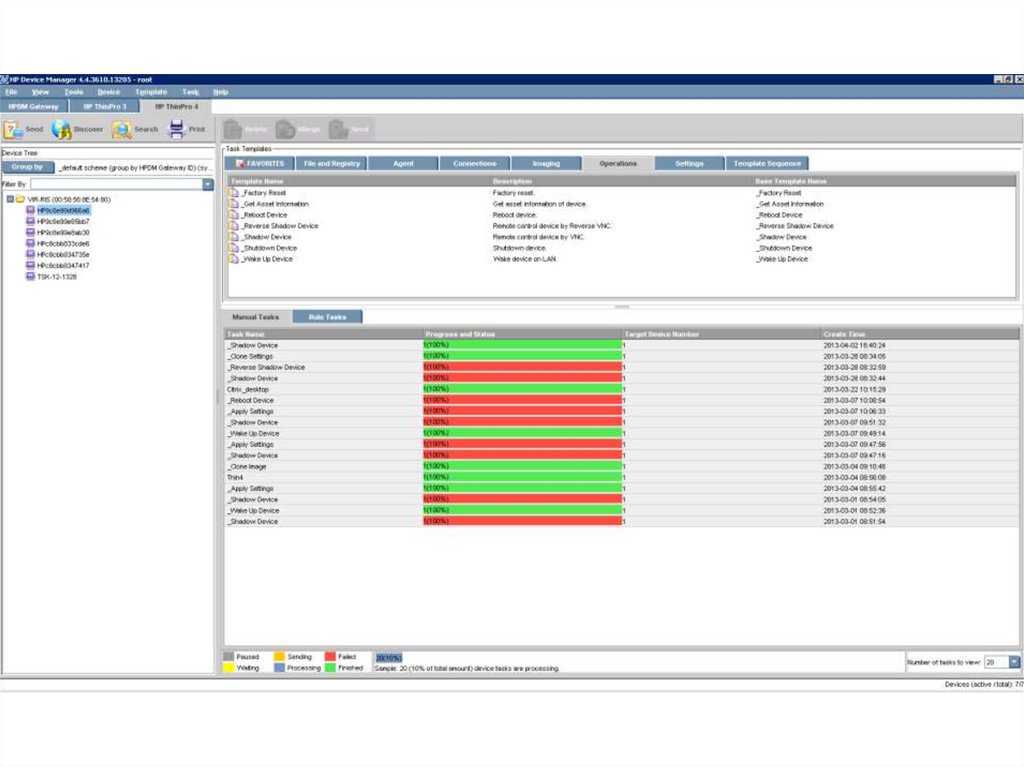This screenshot has width=1024, height=767.
Task: Collapse the VIR-RIS tree node
Action: point(10,199)
